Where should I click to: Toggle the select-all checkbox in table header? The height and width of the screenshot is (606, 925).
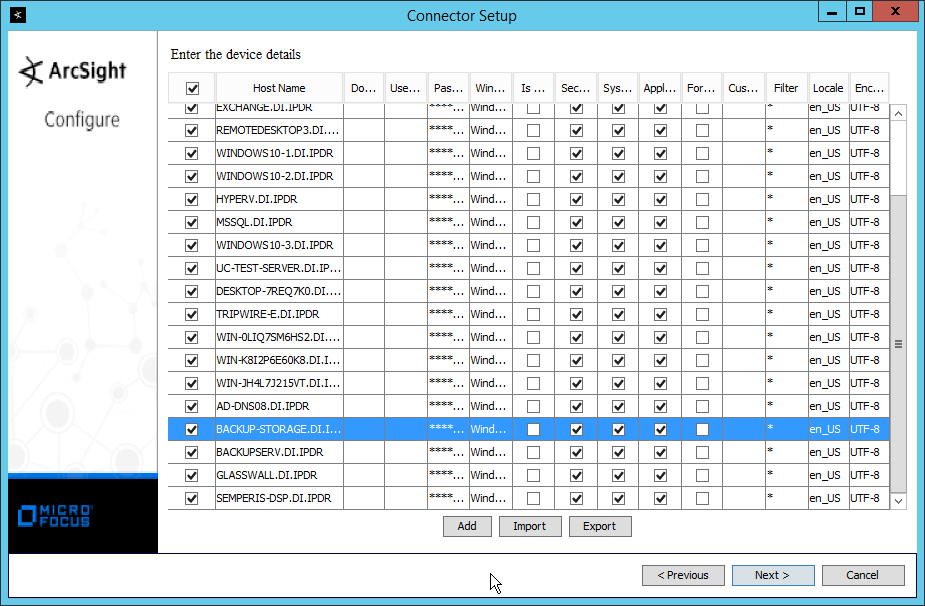coord(192,88)
